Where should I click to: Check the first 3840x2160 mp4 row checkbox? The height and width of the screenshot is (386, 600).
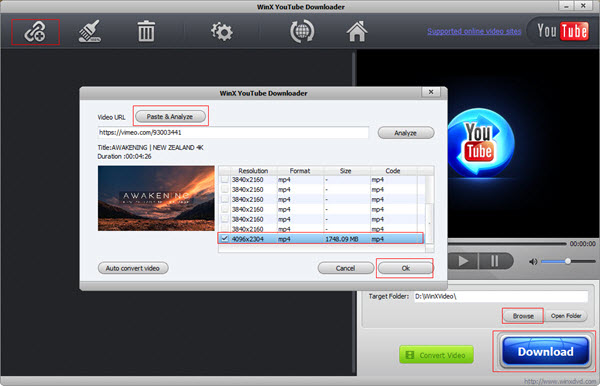pos(225,179)
